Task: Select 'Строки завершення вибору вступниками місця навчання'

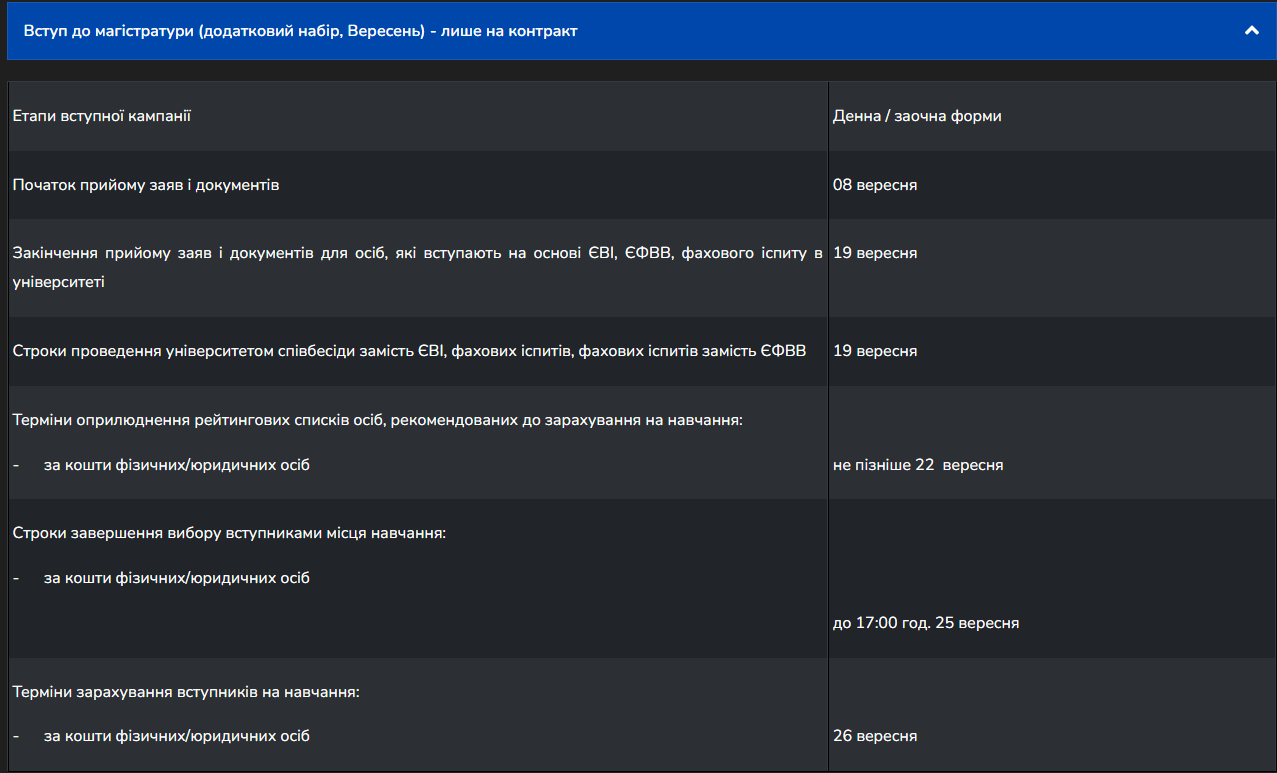Action: tap(229, 533)
